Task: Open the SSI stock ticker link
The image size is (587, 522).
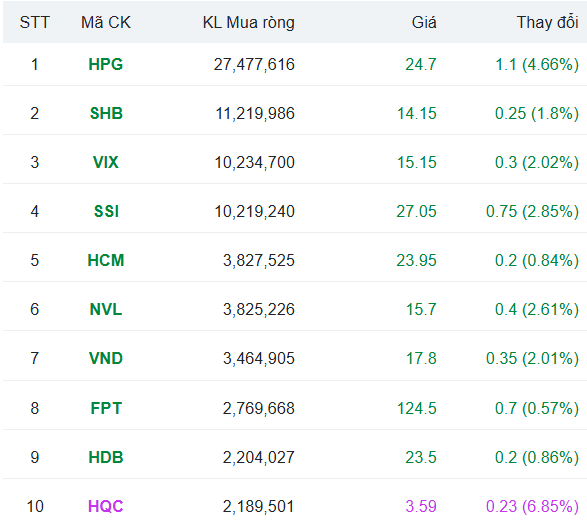Action: click(106, 212)
